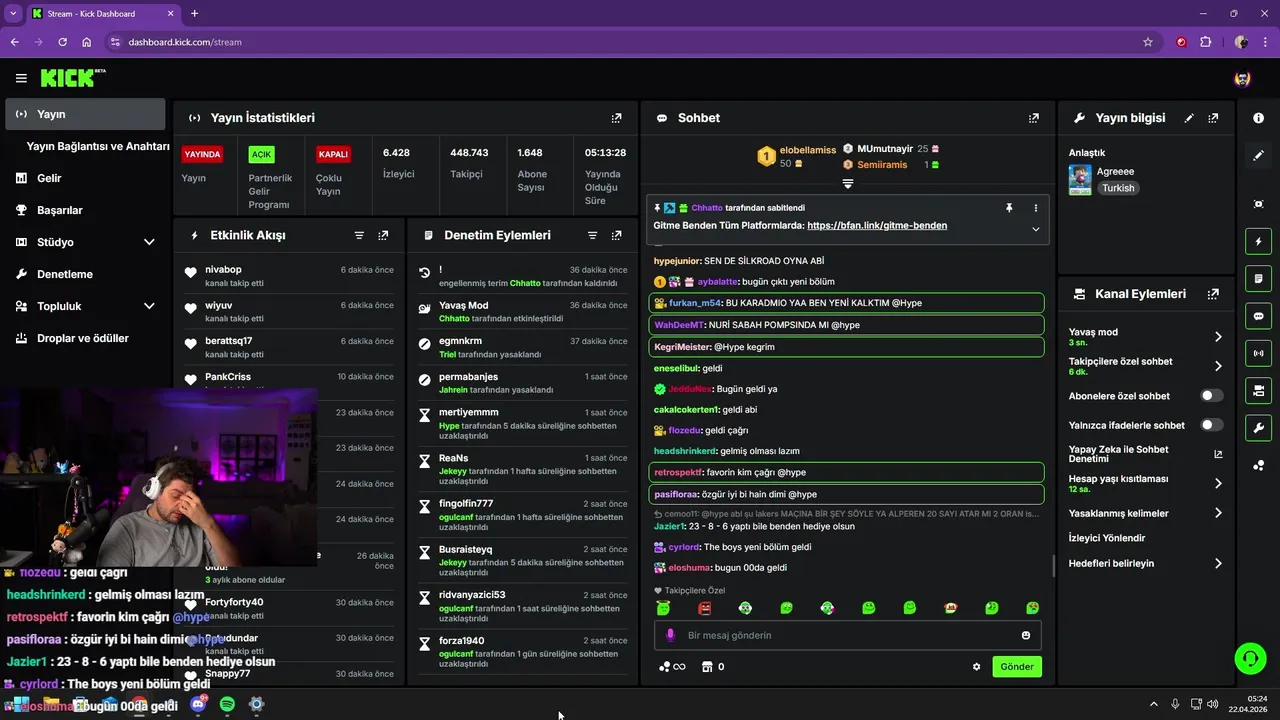Open Yasaklanmış kelimeler arrow
Screen dimensions: 1280x720
tap(1218, 513)
